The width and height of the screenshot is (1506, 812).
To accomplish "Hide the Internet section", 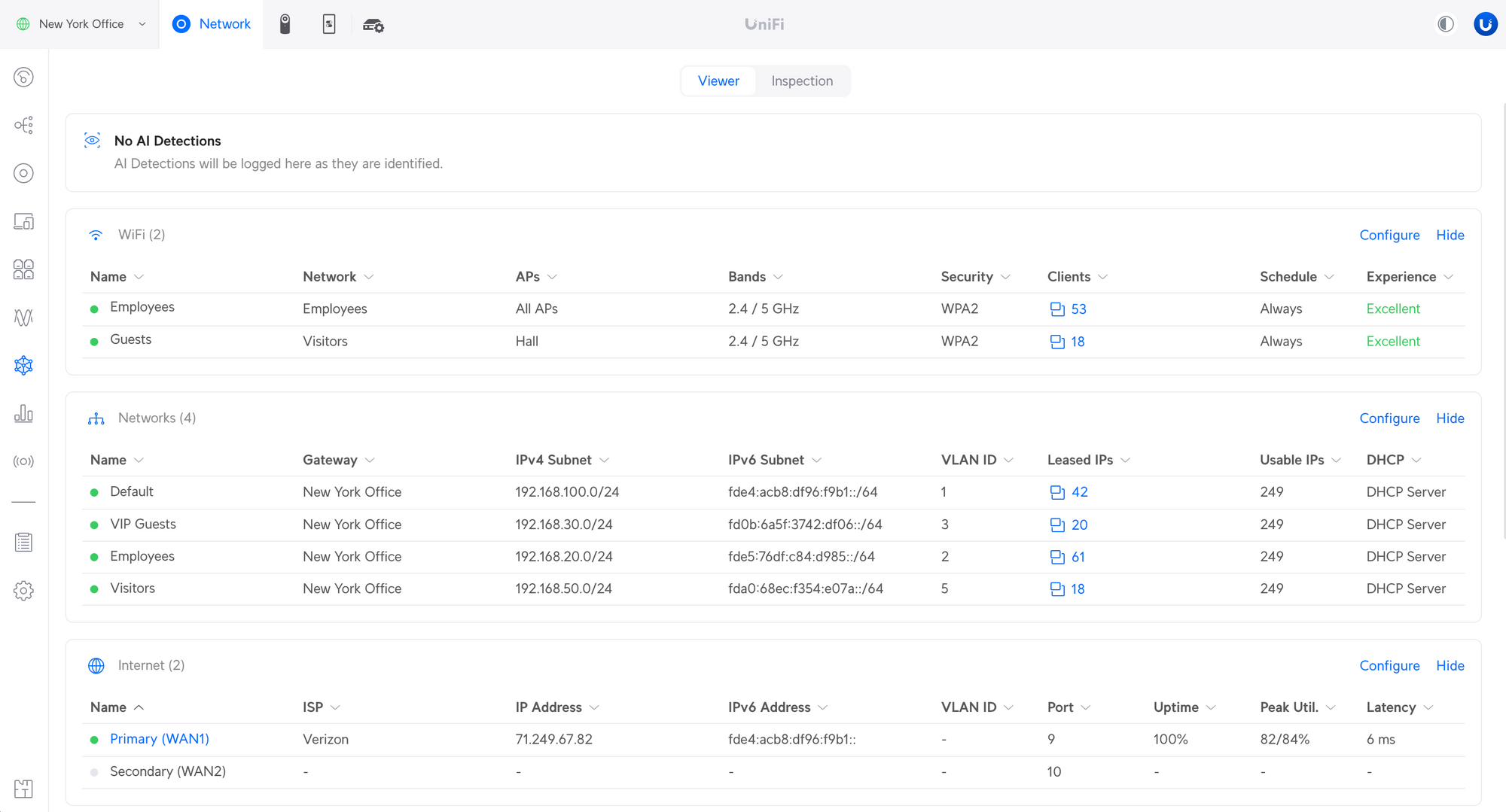I will pos(1450,665).
